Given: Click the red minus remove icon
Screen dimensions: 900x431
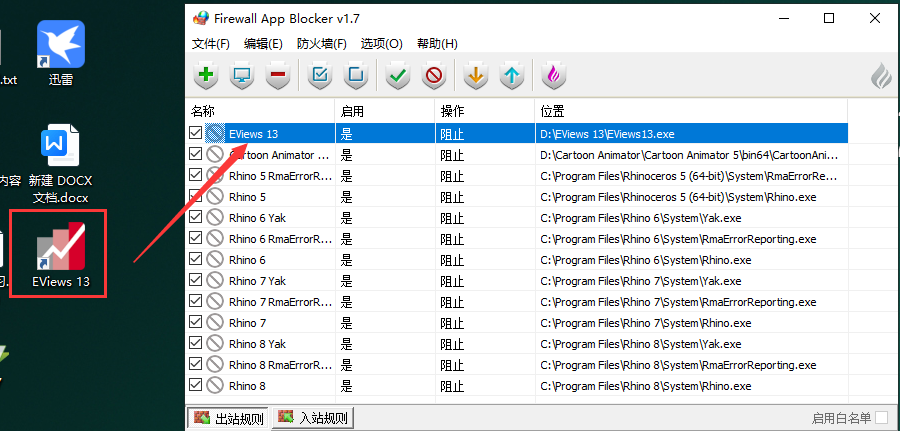Looking at the screenshot, I should pos(278,75).
